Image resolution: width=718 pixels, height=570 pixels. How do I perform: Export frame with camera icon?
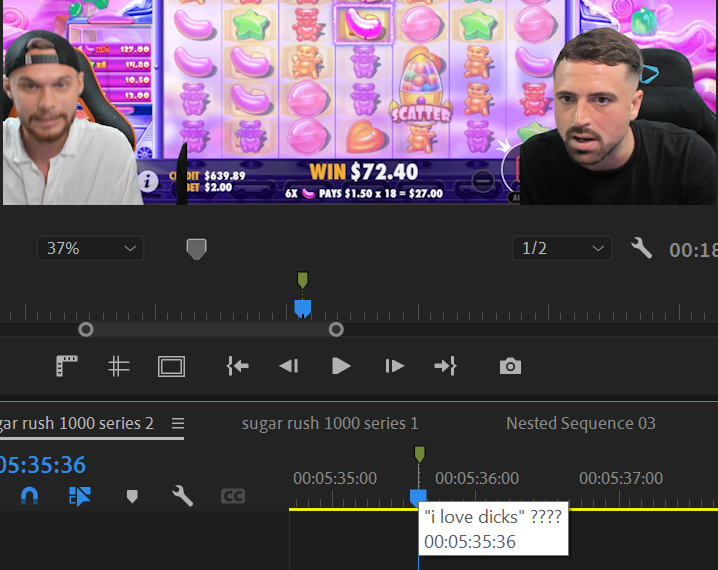(x=510, y=366)
